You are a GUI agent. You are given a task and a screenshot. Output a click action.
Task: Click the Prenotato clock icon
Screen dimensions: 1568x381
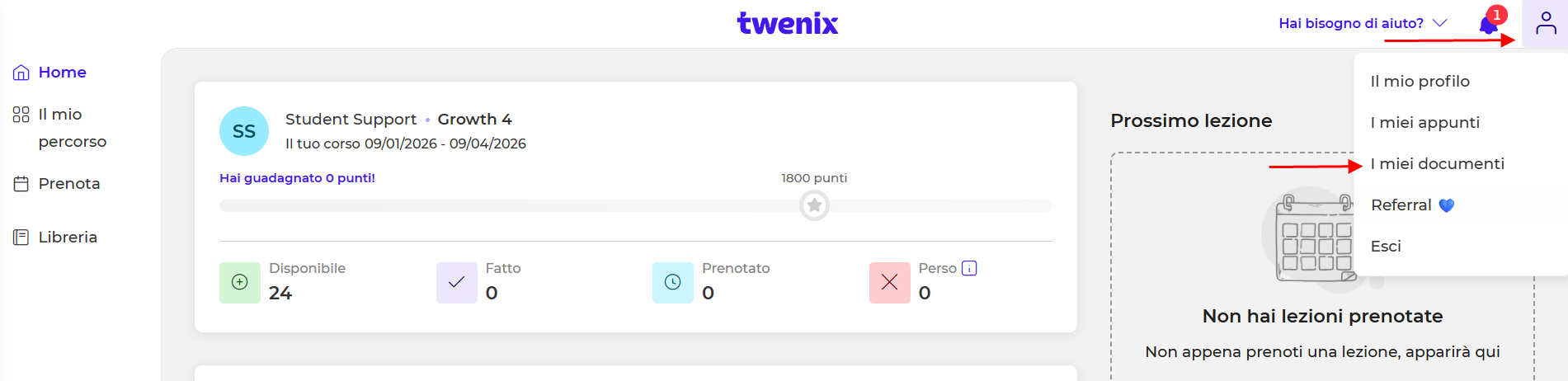673,282
